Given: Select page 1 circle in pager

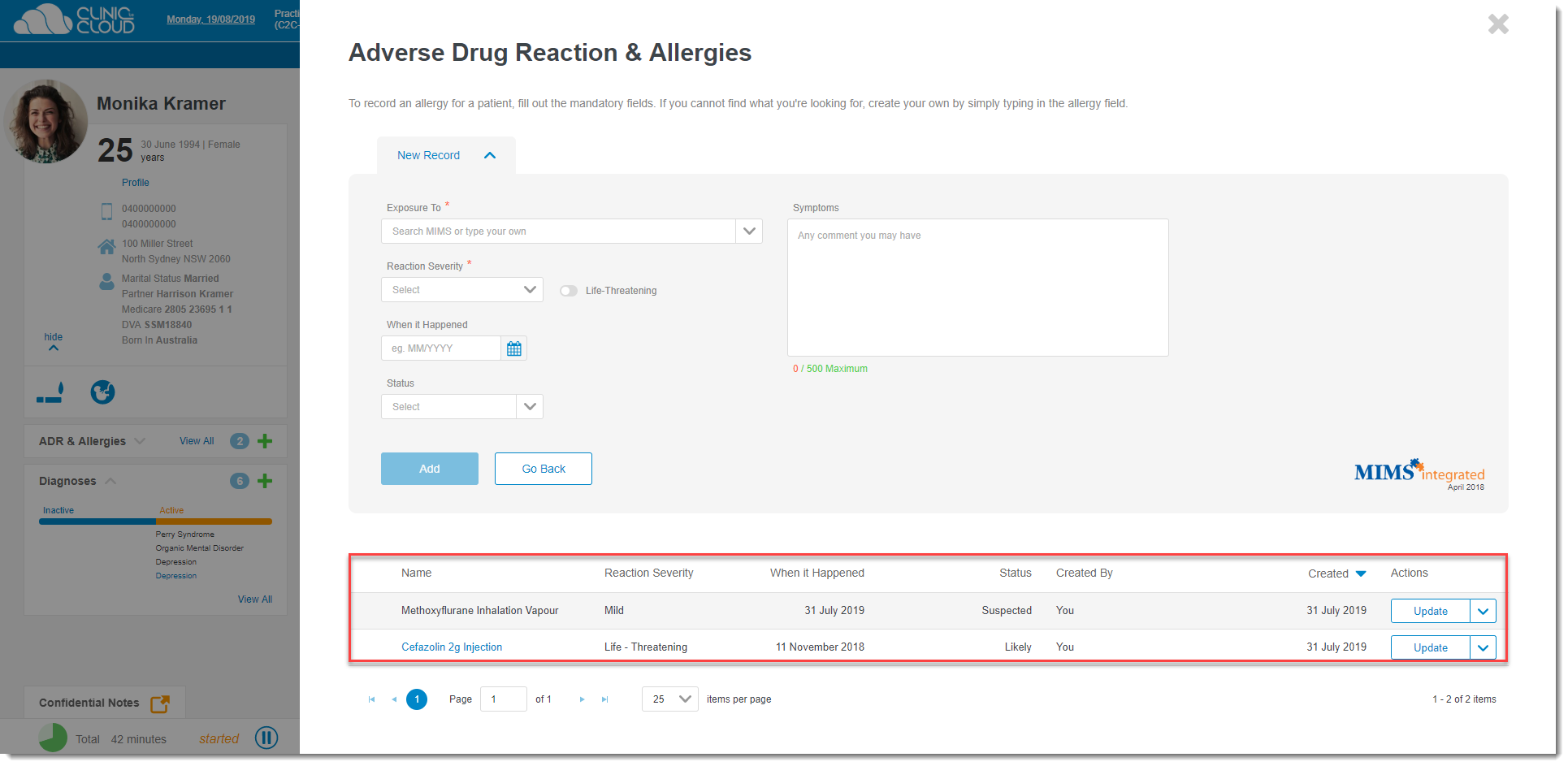Looking at the screenshot, I should 417,699.
